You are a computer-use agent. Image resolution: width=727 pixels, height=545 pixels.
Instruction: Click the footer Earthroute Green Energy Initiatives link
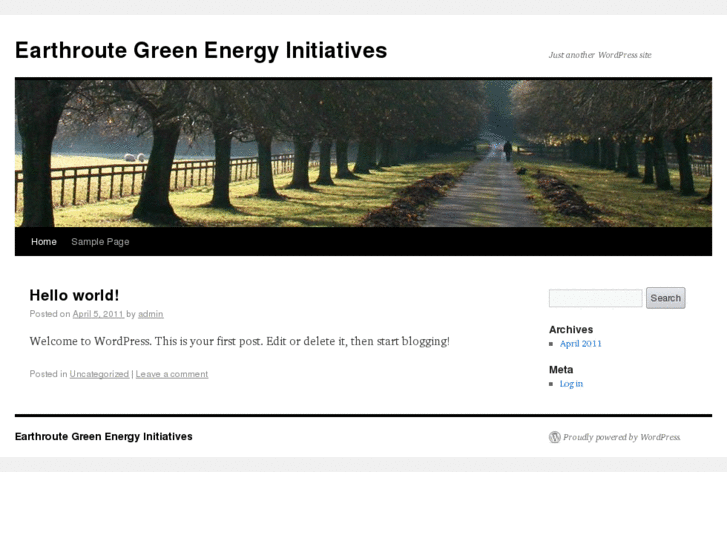point(103,436)
